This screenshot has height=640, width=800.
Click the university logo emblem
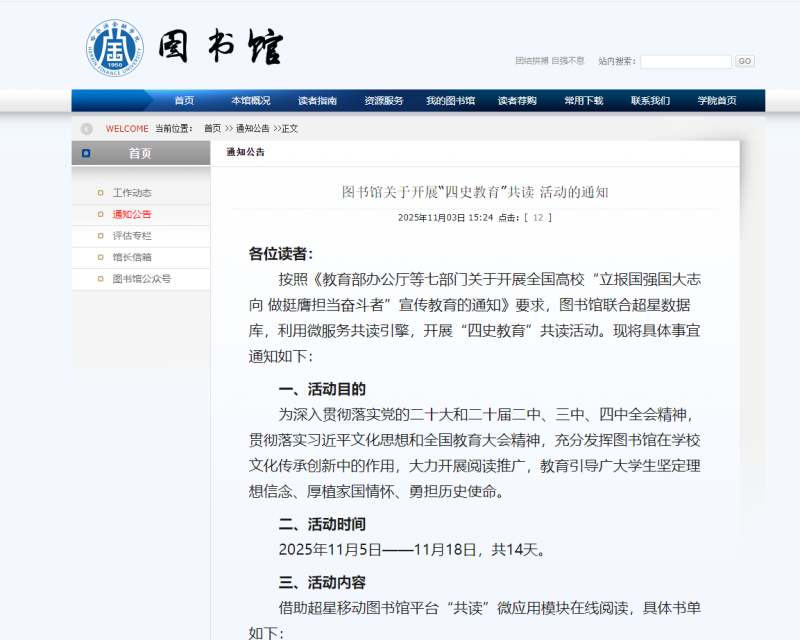click(114, 47)
